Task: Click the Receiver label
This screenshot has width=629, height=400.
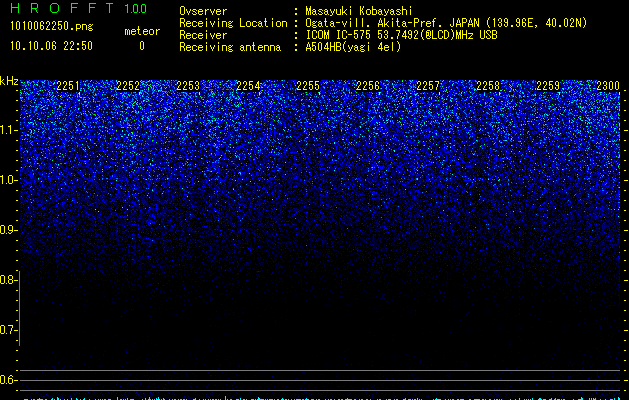Action: pos(203,35)
